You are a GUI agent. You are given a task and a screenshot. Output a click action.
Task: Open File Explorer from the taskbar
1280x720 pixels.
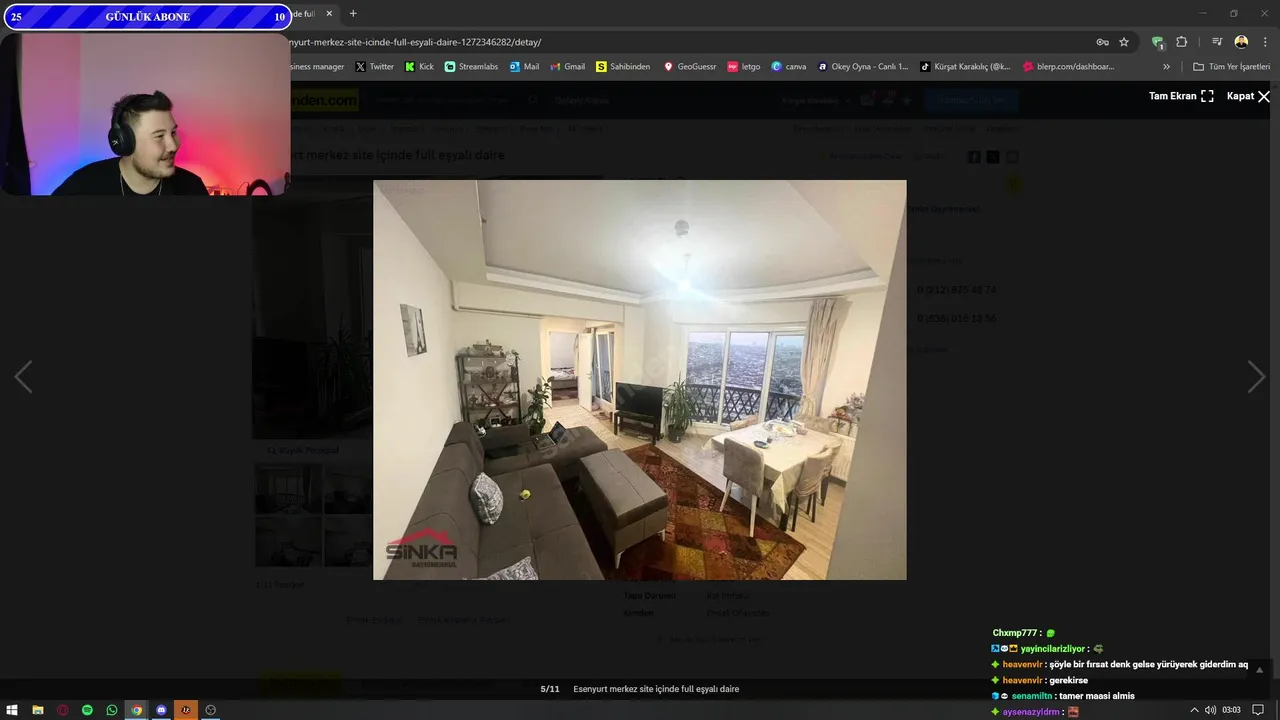pyautogui.click(x=37, y=710)
